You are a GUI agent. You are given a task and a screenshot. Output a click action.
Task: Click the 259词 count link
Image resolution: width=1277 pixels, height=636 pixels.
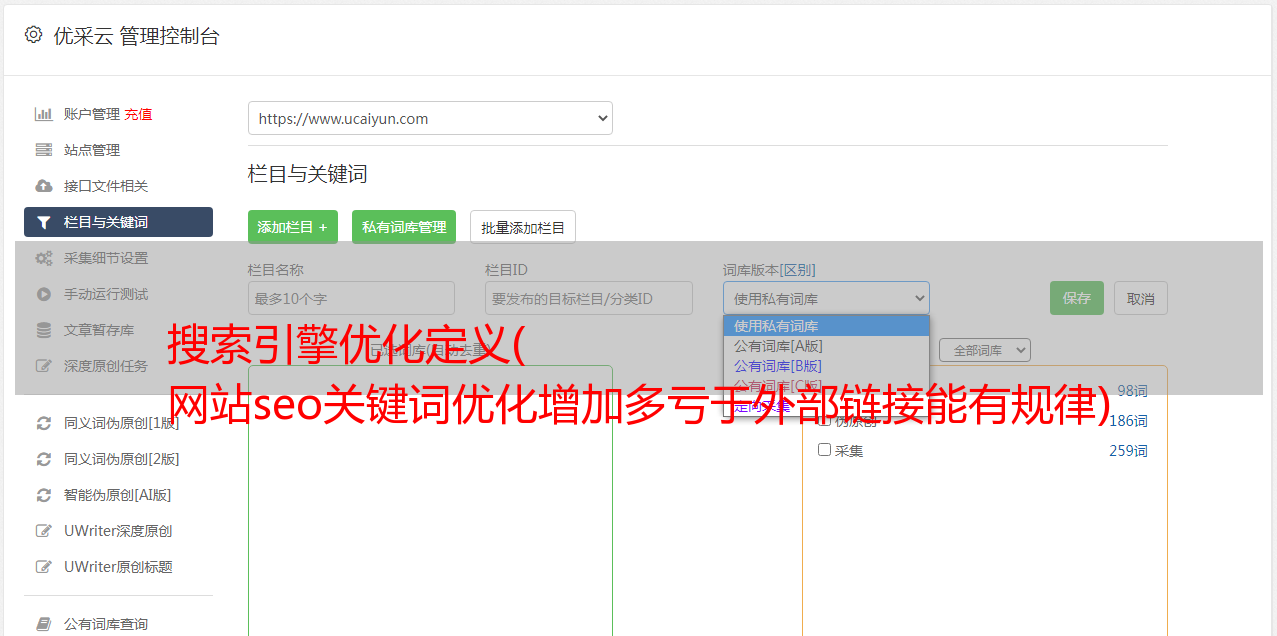(1128, 451)
